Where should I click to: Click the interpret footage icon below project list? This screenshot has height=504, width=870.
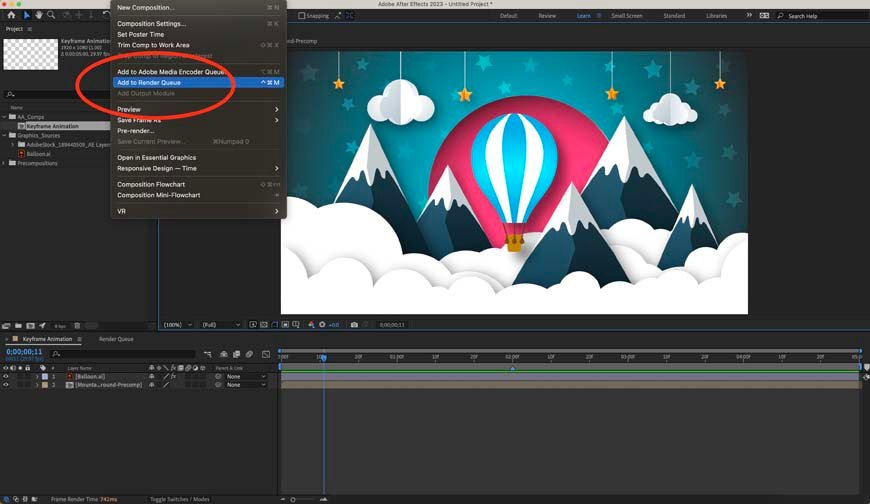pos(6,326)
